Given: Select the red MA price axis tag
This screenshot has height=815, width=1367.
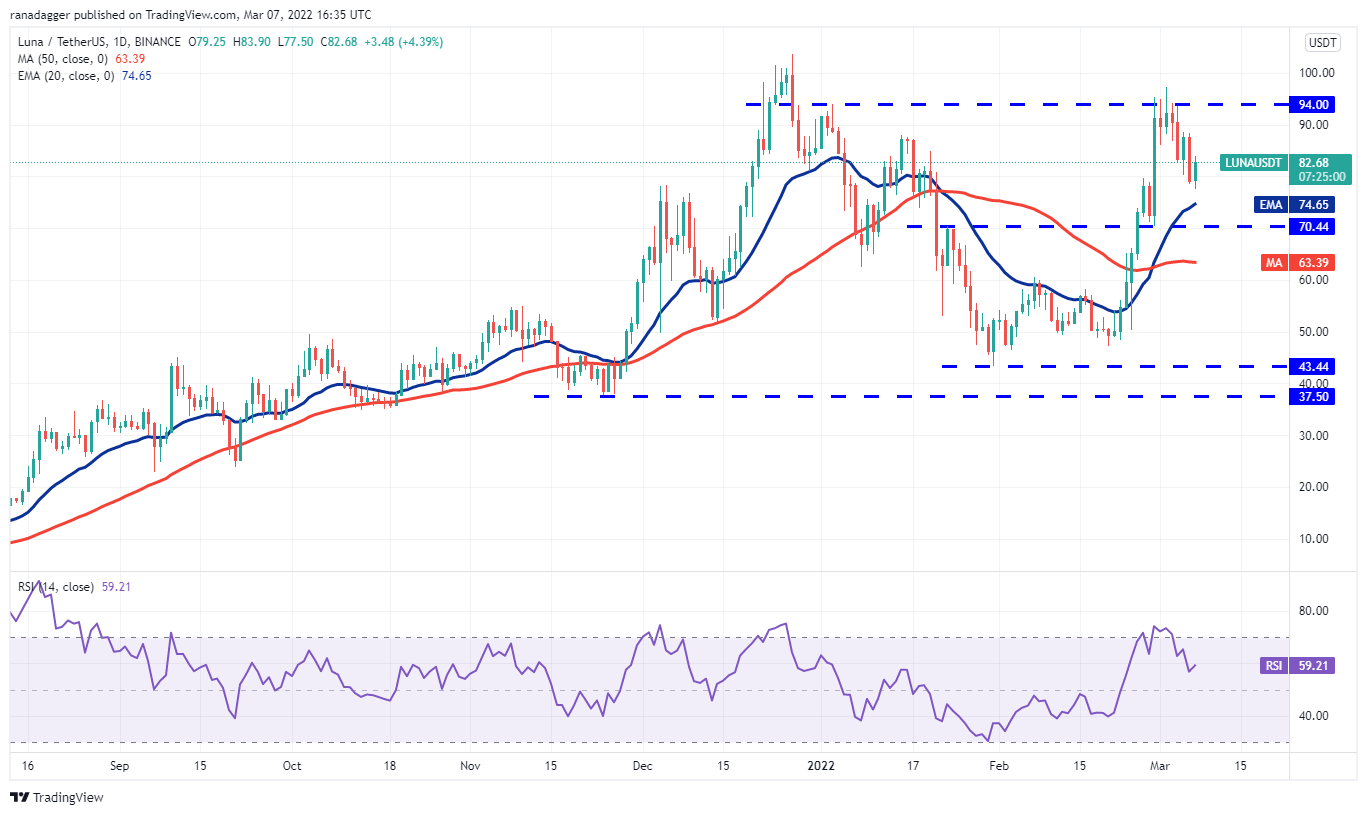Looking at the screenshot, I should (1270, 262).
